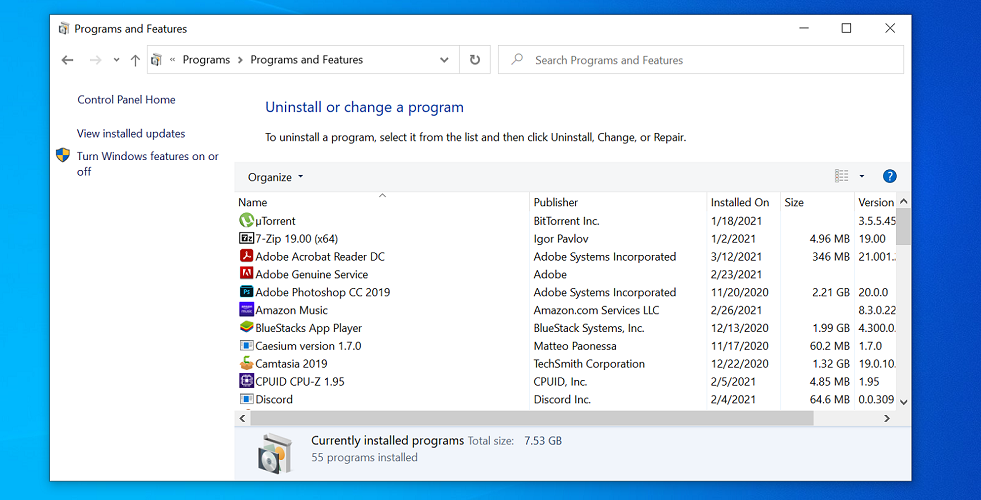Click the Caesium version 1.7.0 icon
981x500 pixels.
tap(247, 345)
